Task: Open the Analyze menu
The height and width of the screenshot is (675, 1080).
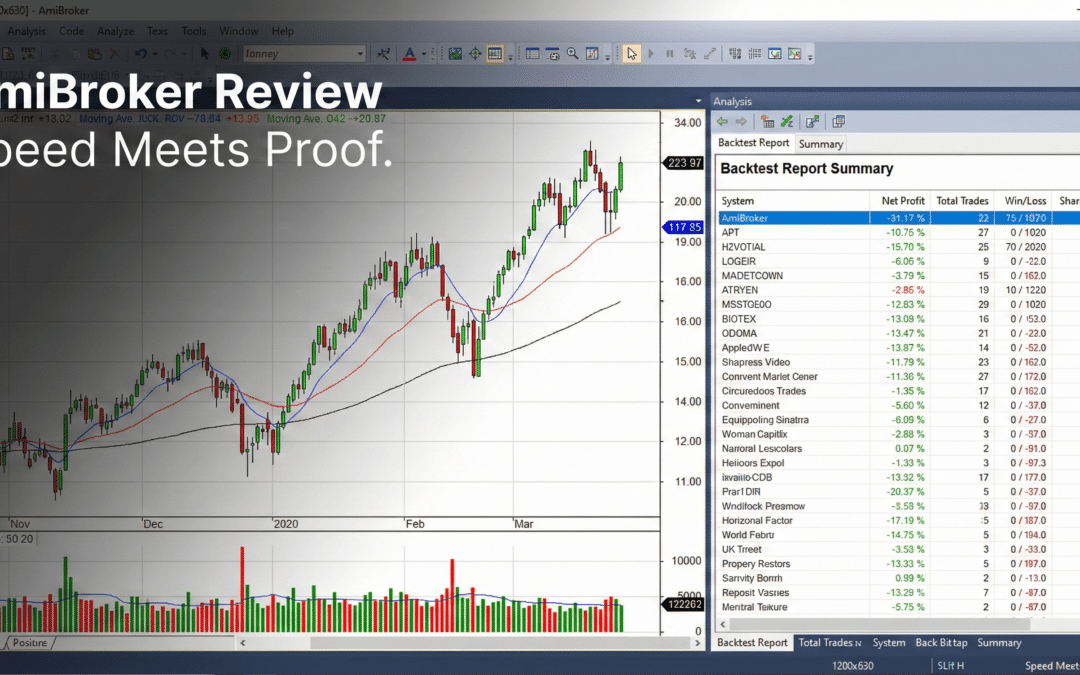Action: point(116,31)
